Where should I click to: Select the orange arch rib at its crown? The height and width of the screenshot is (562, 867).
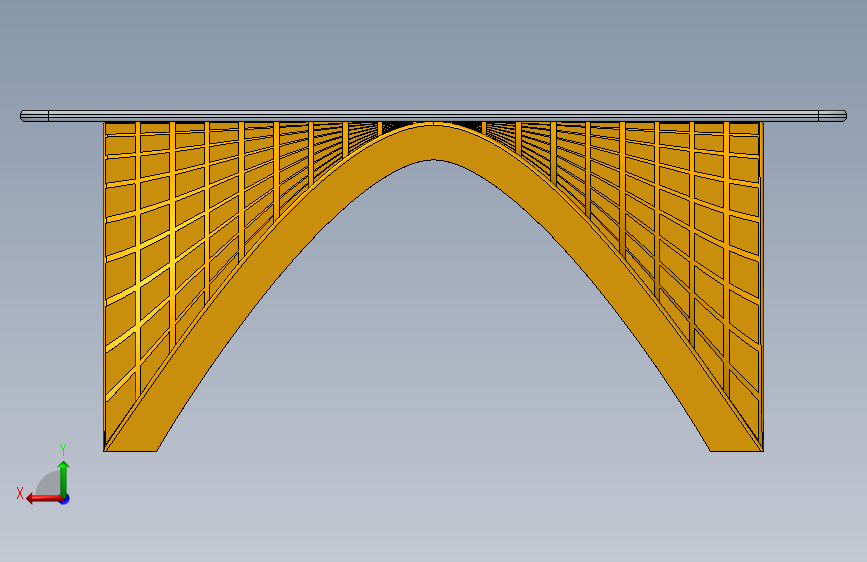point(434,142)
